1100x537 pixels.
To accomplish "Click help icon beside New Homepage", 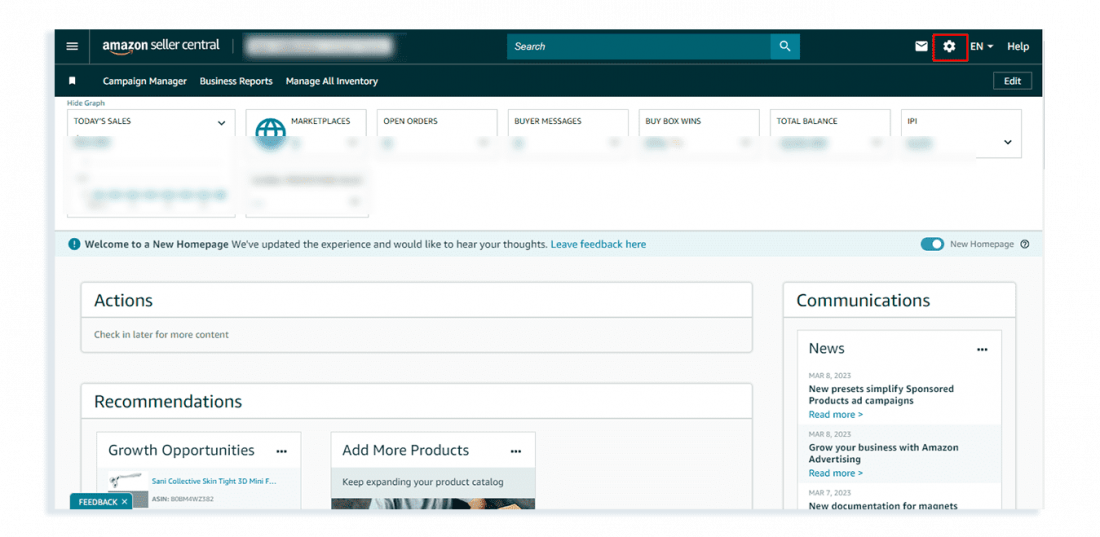I will 1024,244.
